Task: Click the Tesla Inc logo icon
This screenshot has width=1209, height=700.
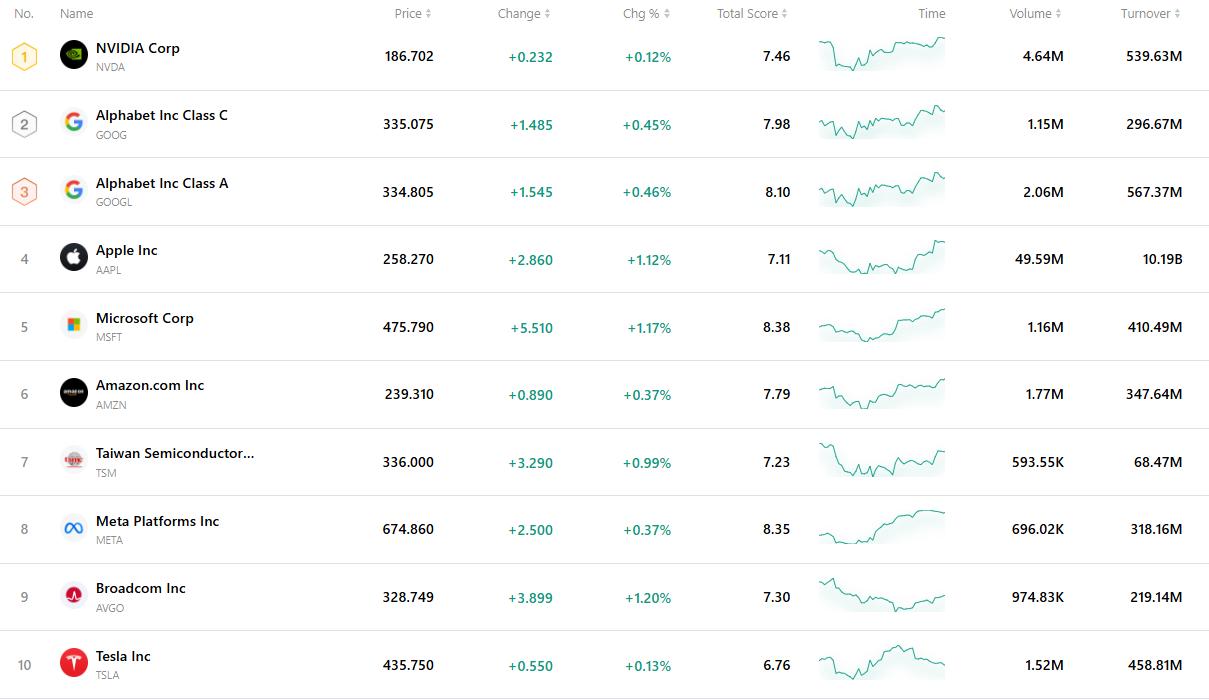Action: coord(74,663)
